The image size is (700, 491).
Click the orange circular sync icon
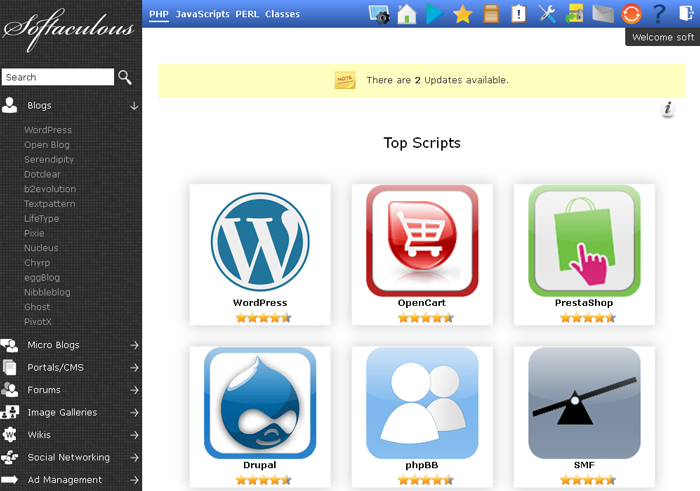pos(631,14)
